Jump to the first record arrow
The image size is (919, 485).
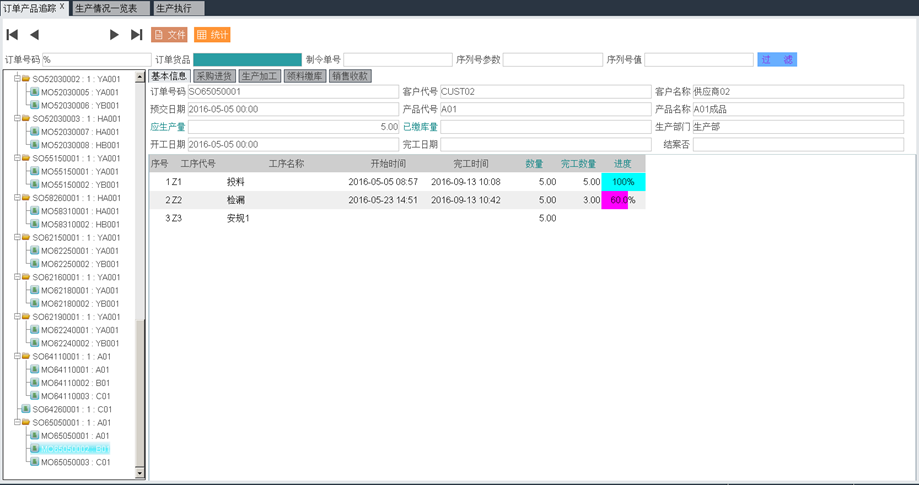pyautogui.click(x=13, y=35)
